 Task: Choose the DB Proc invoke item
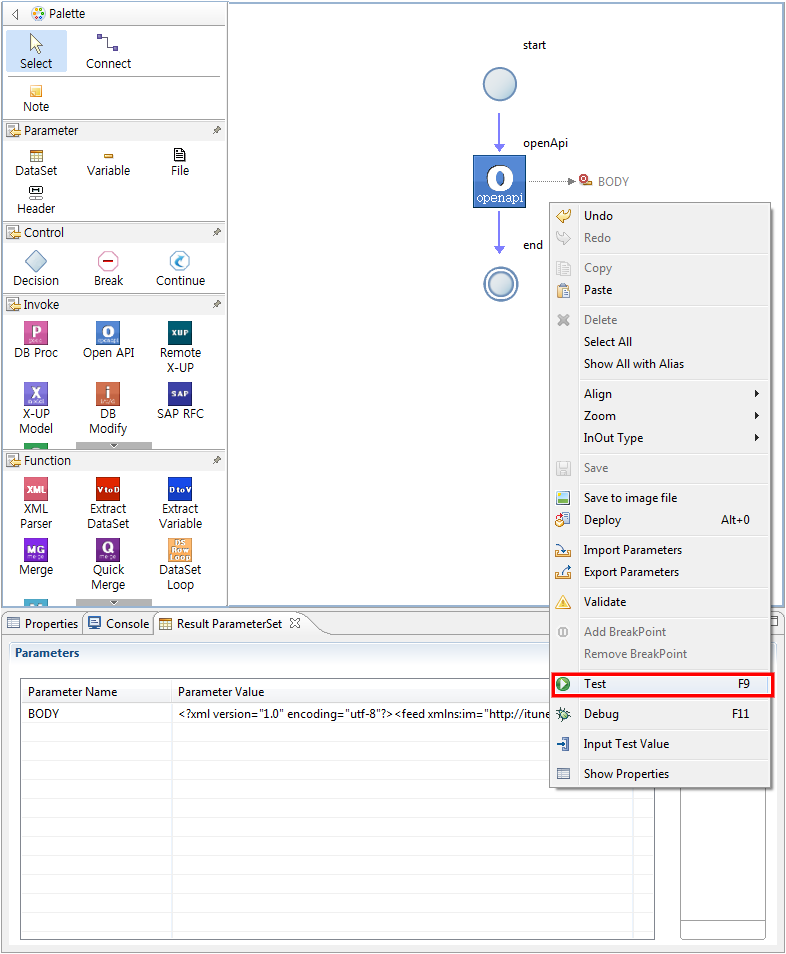36,340
